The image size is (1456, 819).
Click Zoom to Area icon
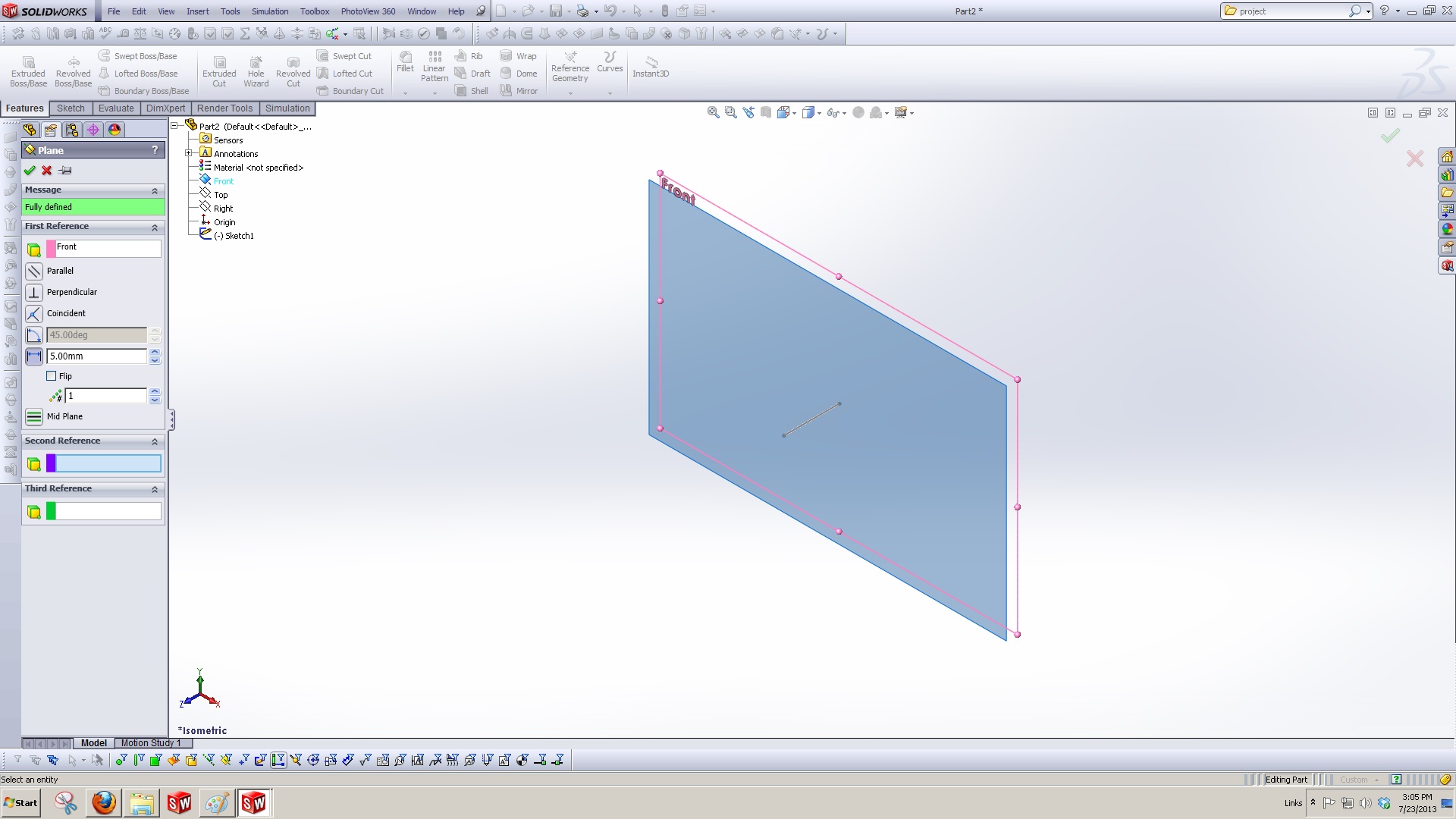click(x=730, y=112)
